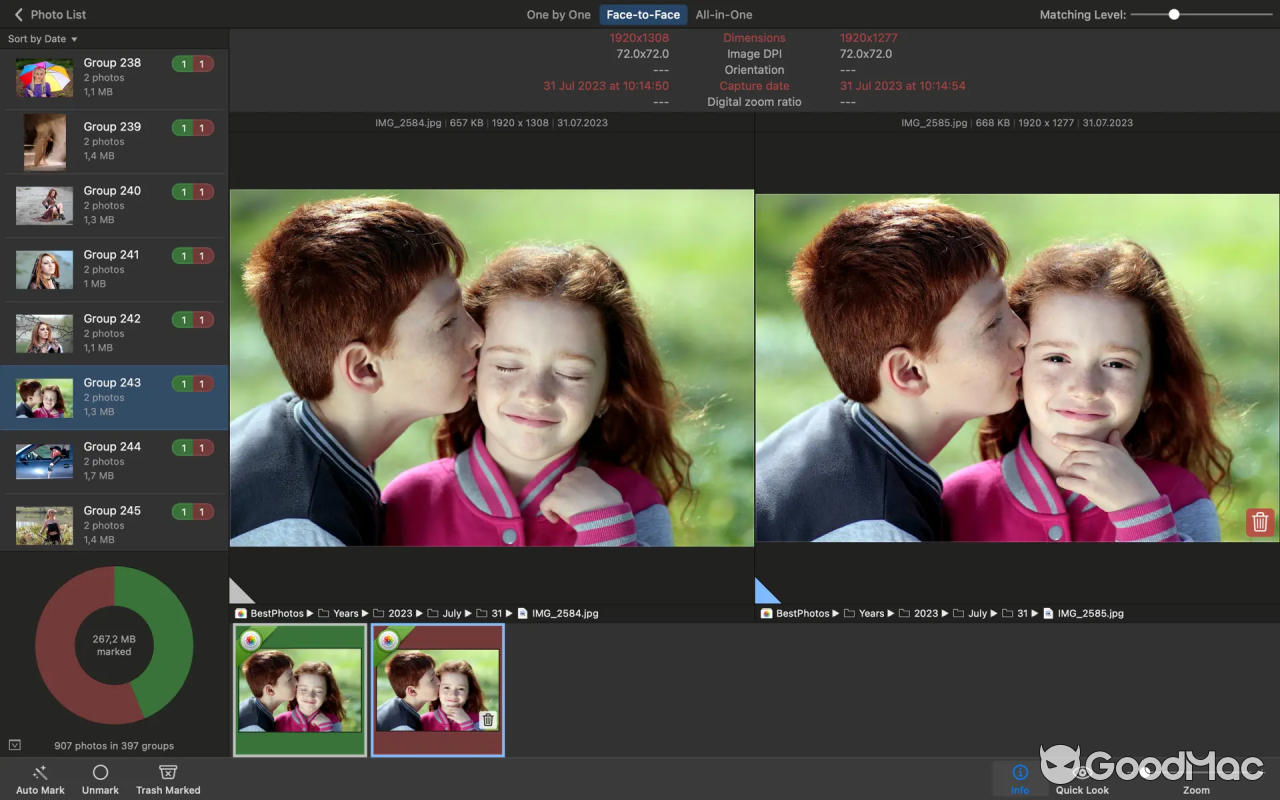Toggle the Info panel icon
This screenshot has width=1280, height=800.
(1019, 771)
